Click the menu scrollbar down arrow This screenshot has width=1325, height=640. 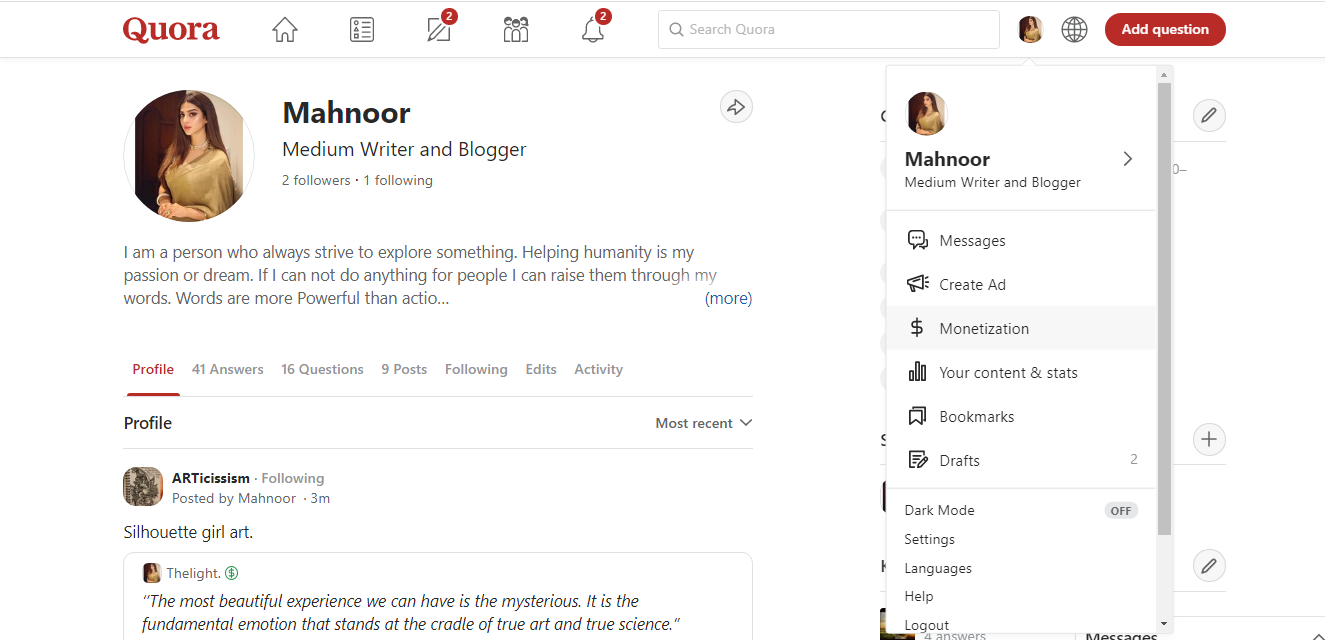(1164, 625)
